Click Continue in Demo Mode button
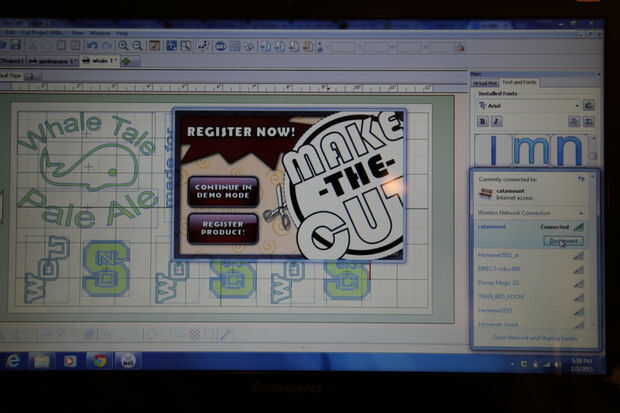The height and width of the screenshot is (413, 620). (223, 191)
